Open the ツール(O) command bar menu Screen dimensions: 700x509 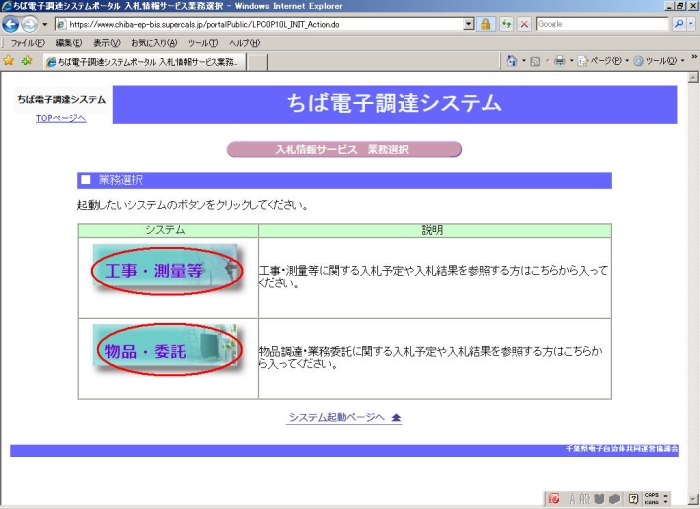[x=658, y=61]
